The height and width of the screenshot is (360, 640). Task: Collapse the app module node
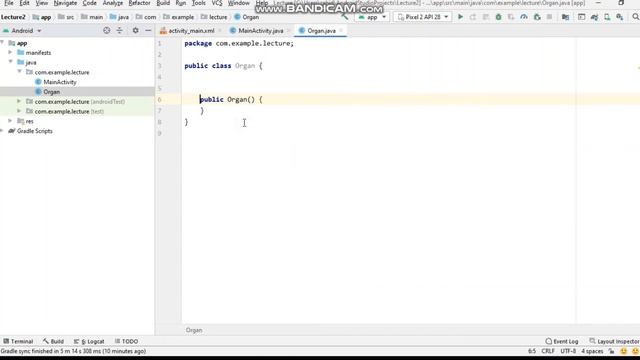[2, 42]
